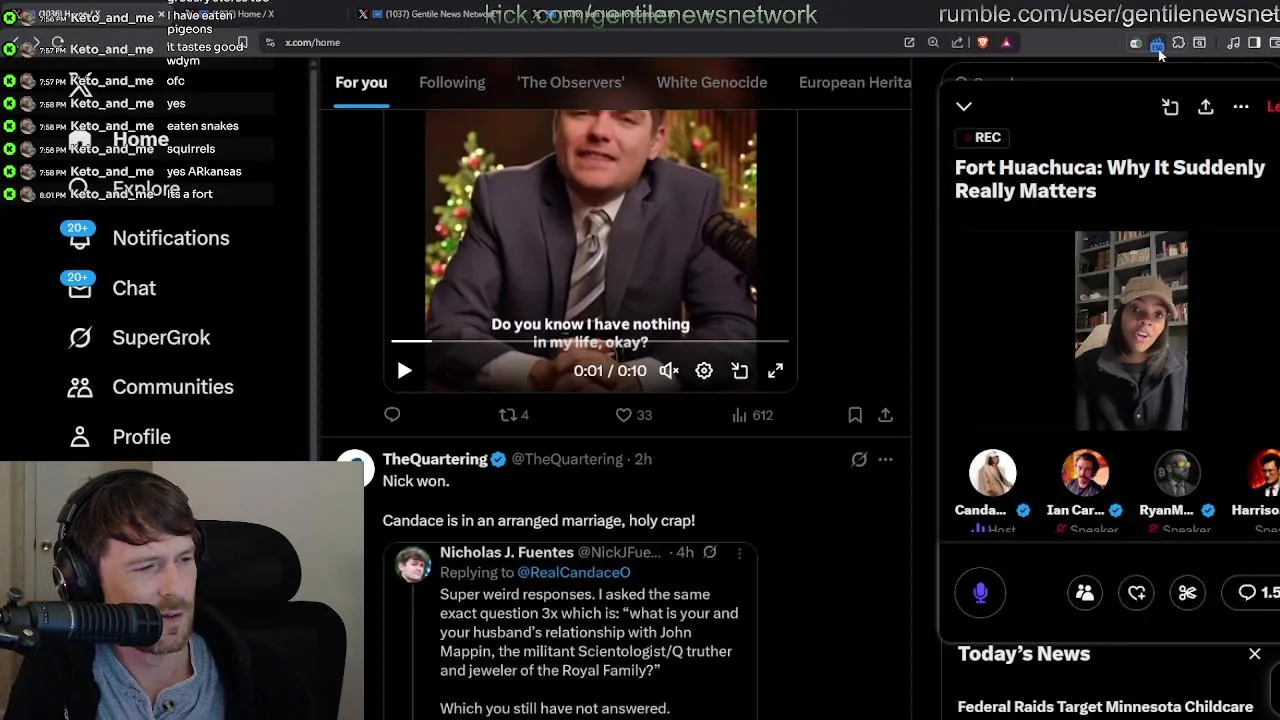Click Grok icon on Fuentes quoted post
Screen dimensions: 1280x720
(x=710, y=552)
